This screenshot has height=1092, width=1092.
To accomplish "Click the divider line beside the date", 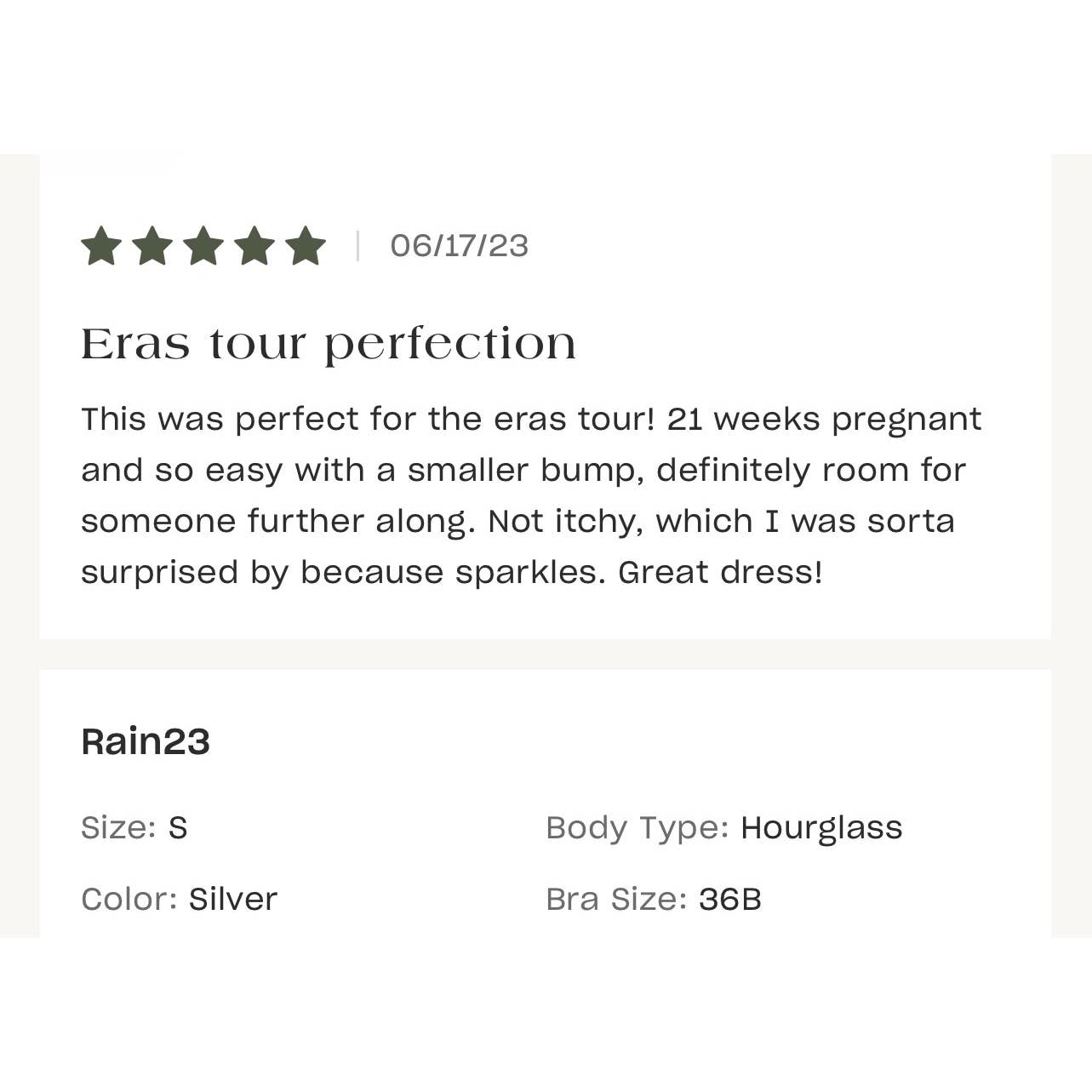I will (x=357, y=246).
